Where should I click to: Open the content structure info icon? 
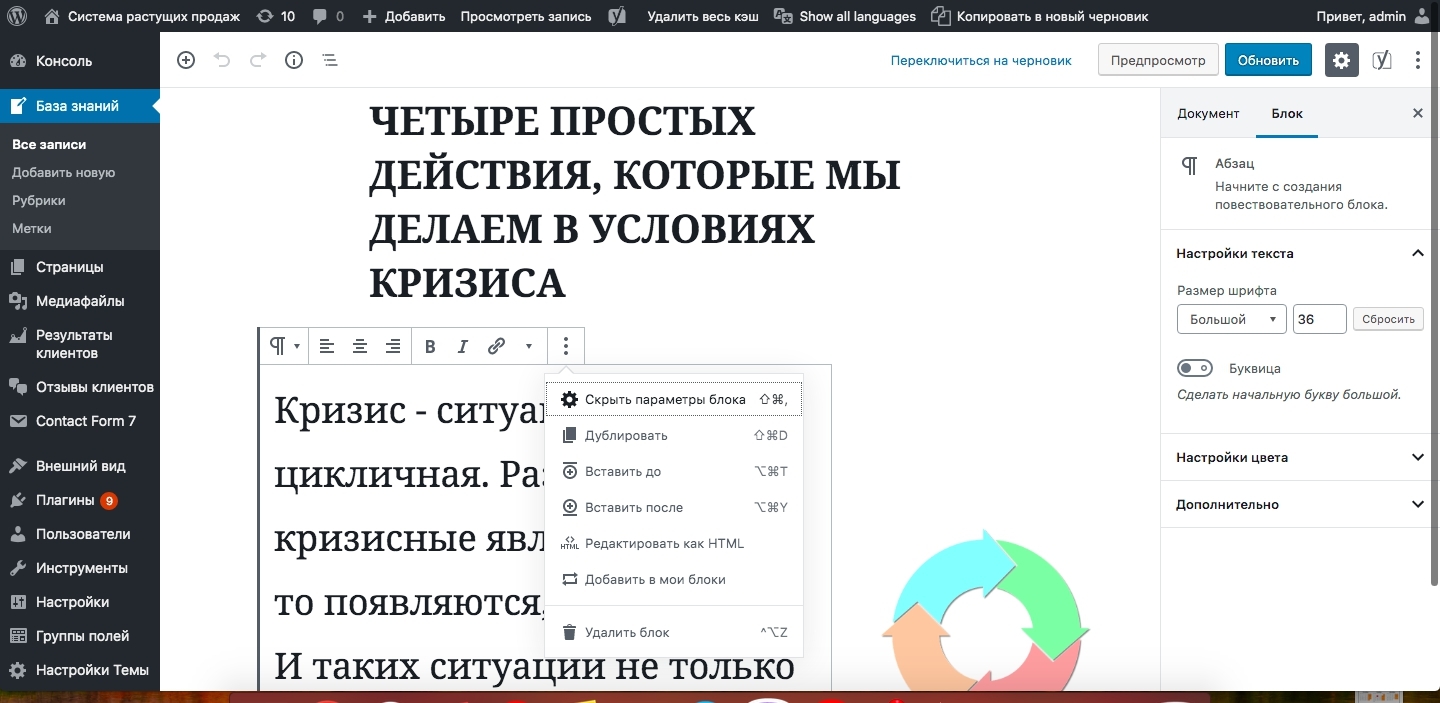294,60
